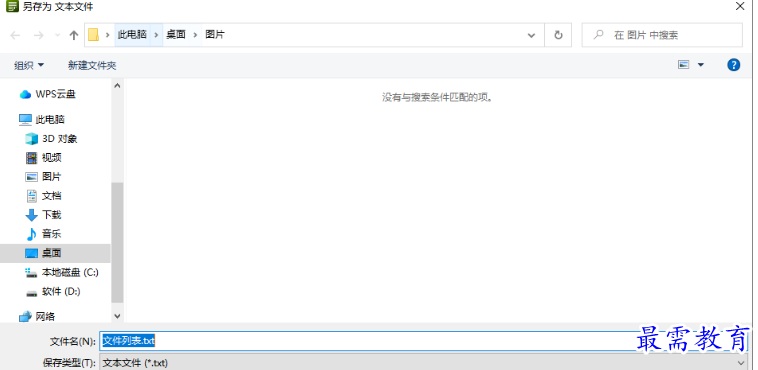Open 3D 对象 folder in sidebar
This screenshot has height=370, width=758.
pos(59,139)
